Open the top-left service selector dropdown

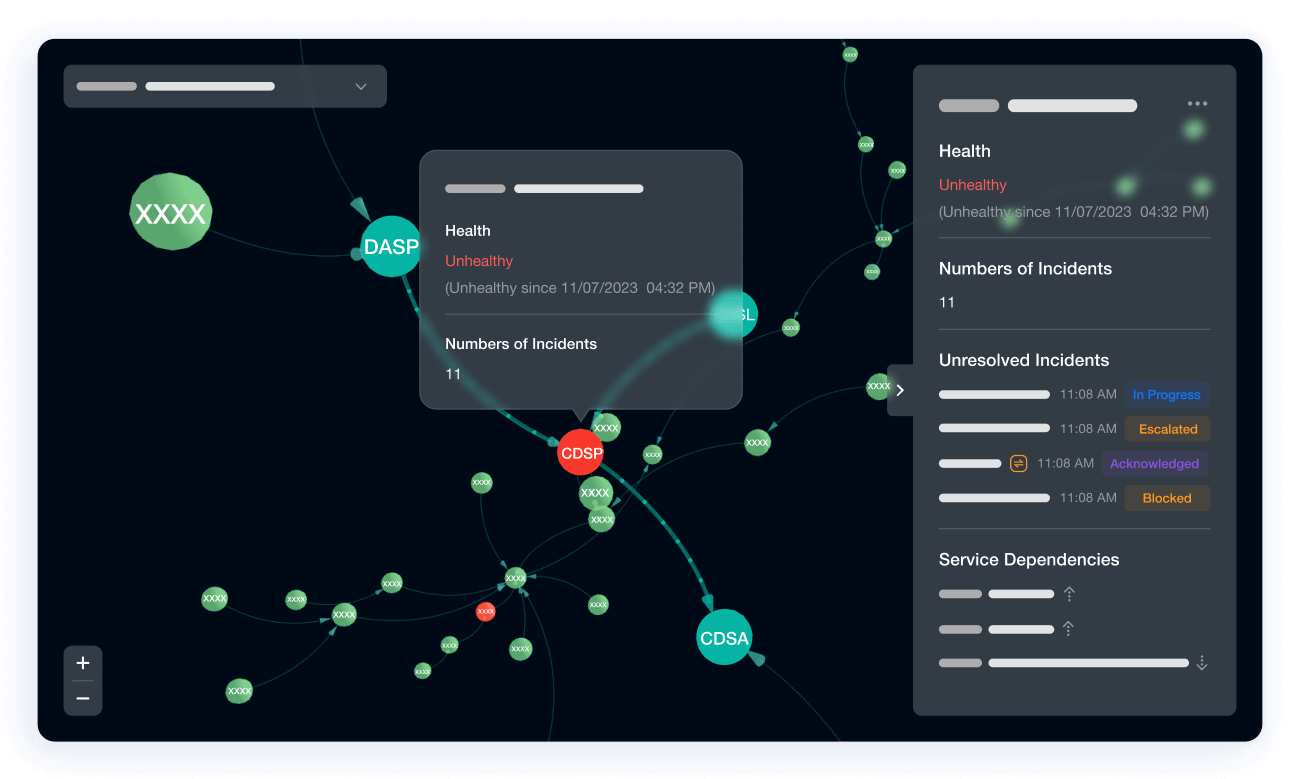tap(225, 87)
